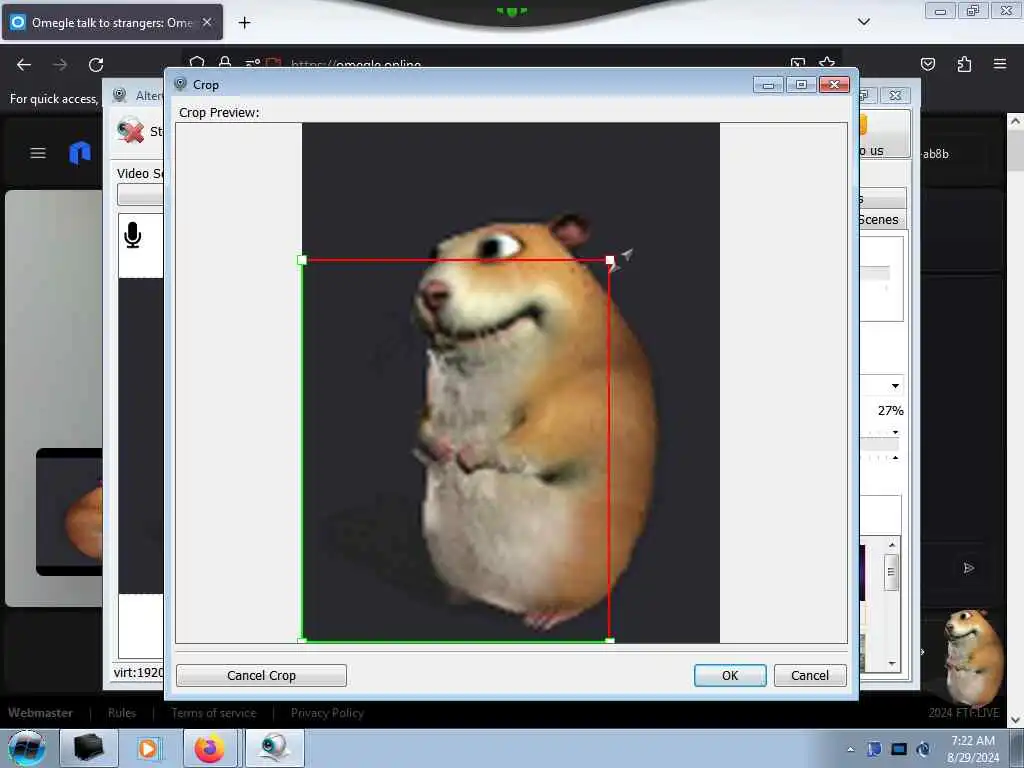This screenshot has height=768, width=1024.
Task: Click the top-right crop handle
Action: (610, 260)
